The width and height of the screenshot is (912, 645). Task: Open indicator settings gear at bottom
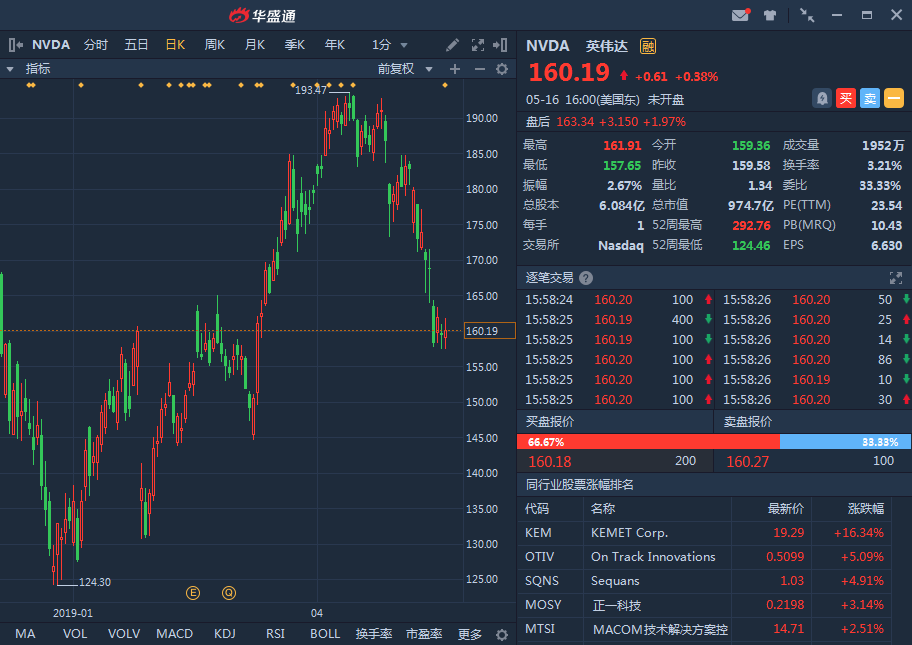501,634
